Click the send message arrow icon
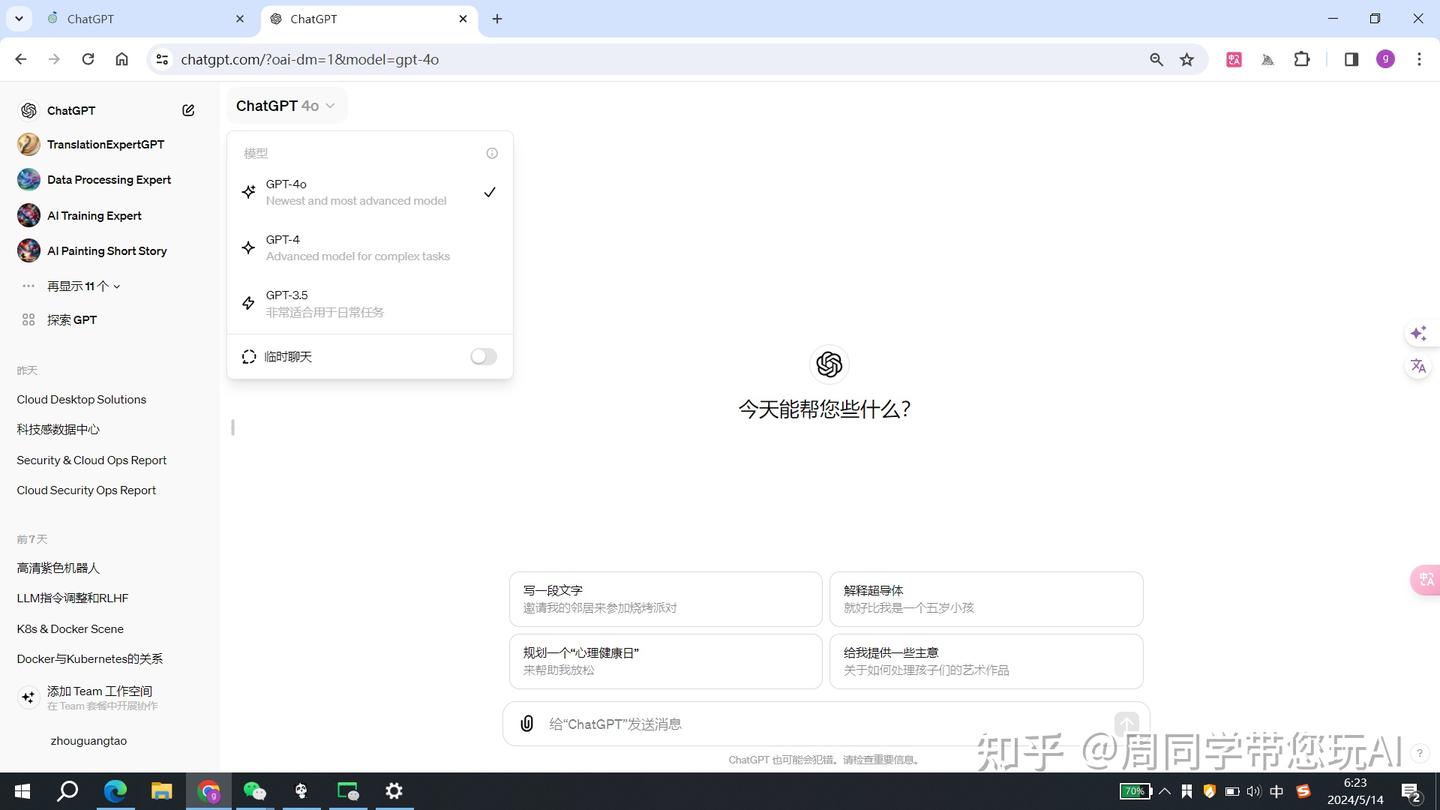The width and height of the screenshot is (1440, 810). 1125,723
